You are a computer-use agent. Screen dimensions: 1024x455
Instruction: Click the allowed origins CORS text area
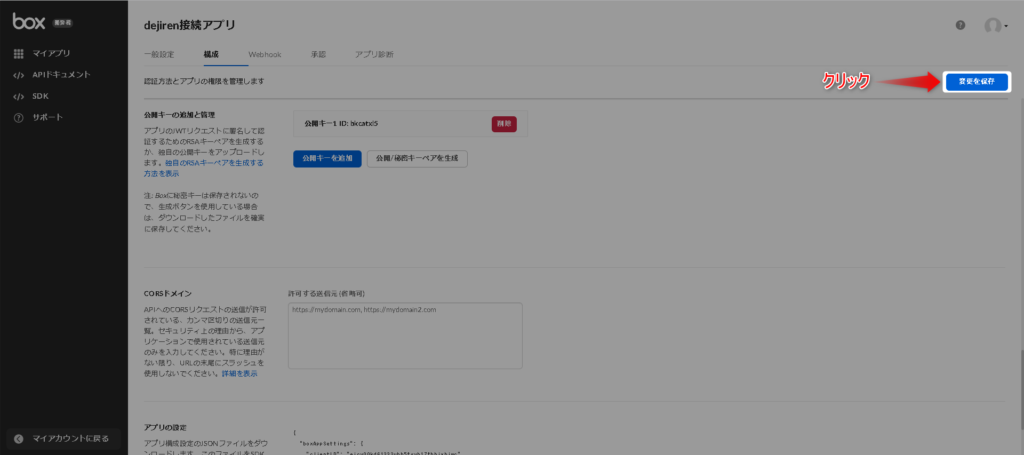pyautogui.click(x=405, y=336)
